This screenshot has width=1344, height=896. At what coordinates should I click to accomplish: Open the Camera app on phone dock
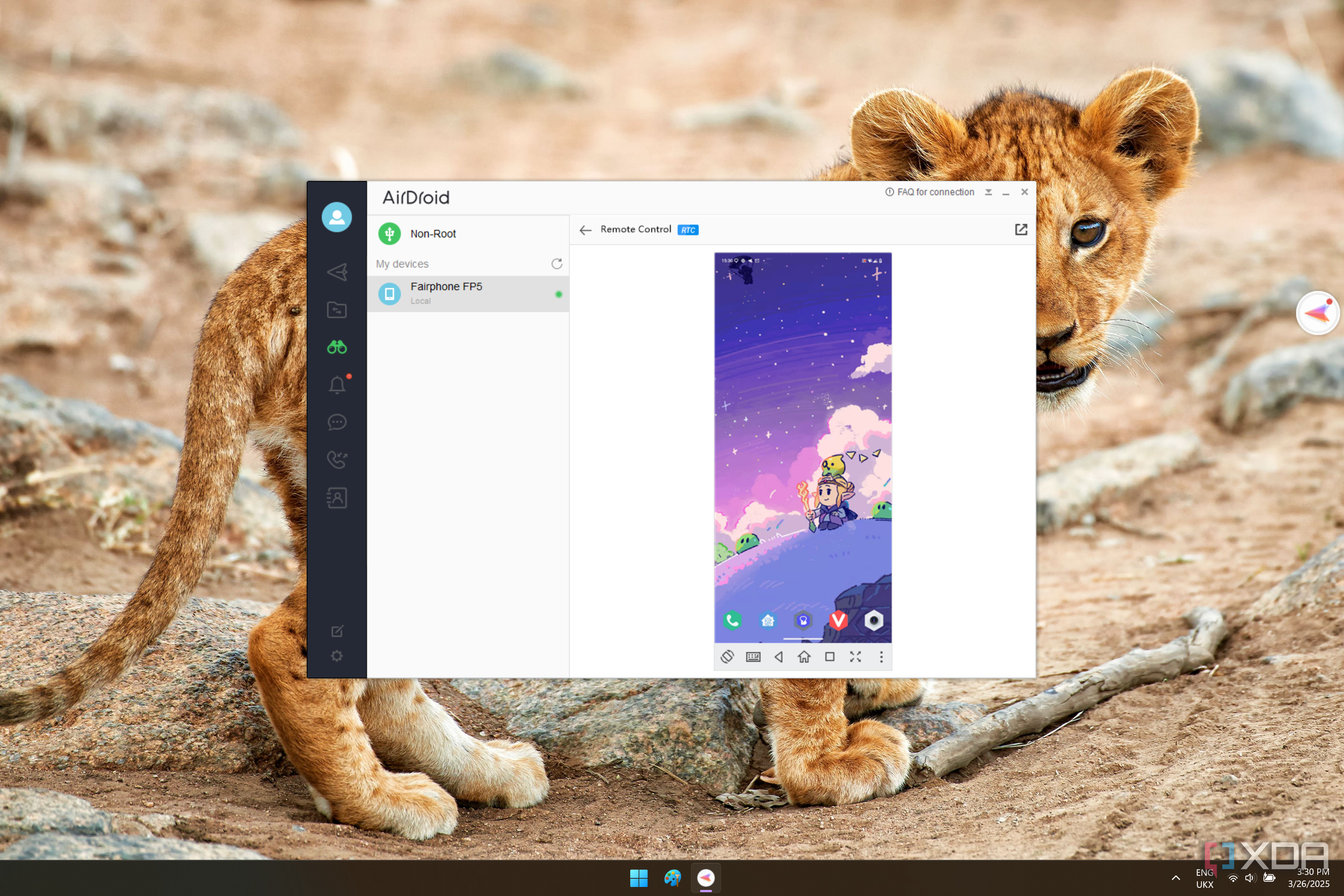[874, 620]
